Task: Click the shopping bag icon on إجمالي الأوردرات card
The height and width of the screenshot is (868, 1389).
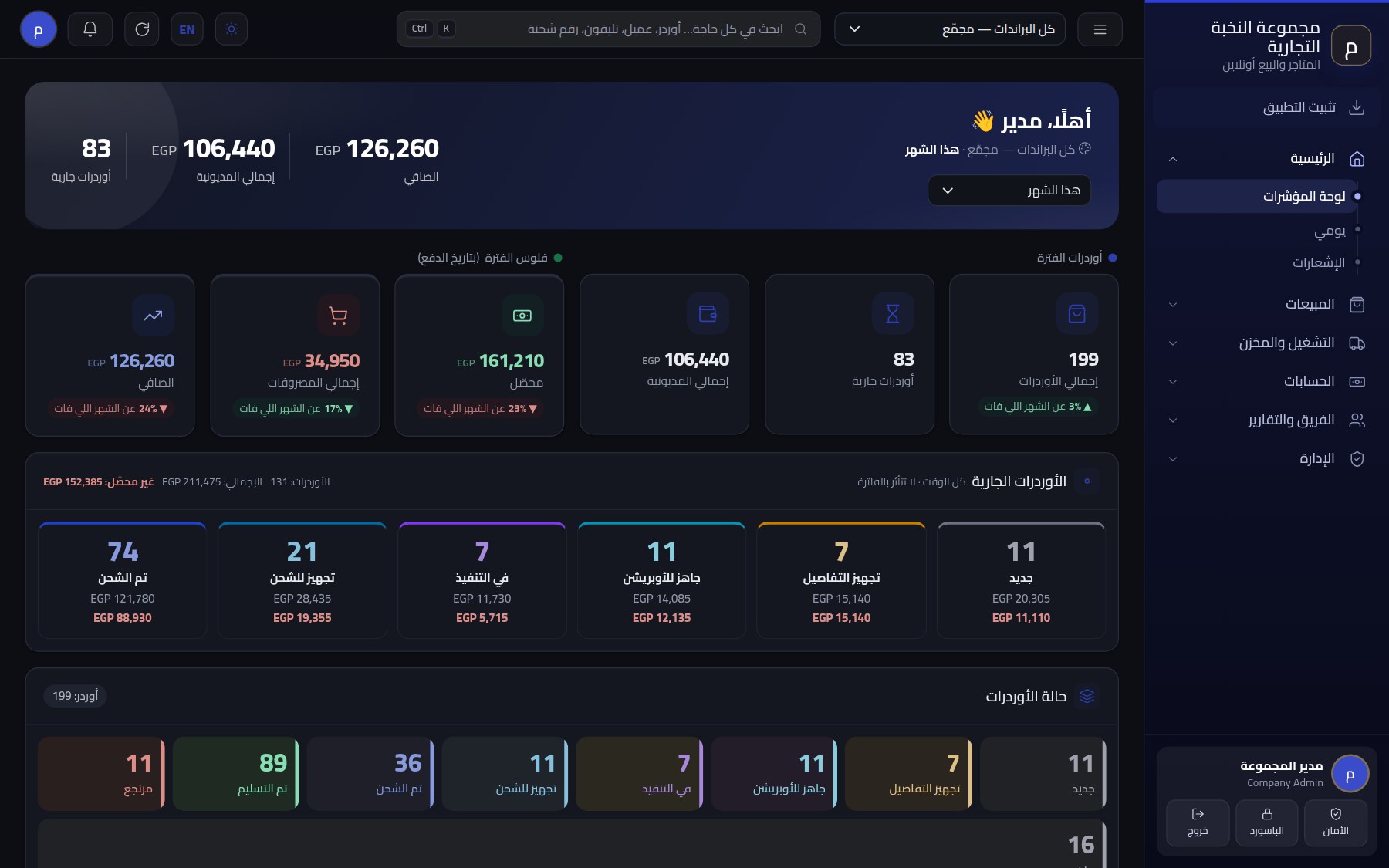Action: click(x=1077, y=314)
